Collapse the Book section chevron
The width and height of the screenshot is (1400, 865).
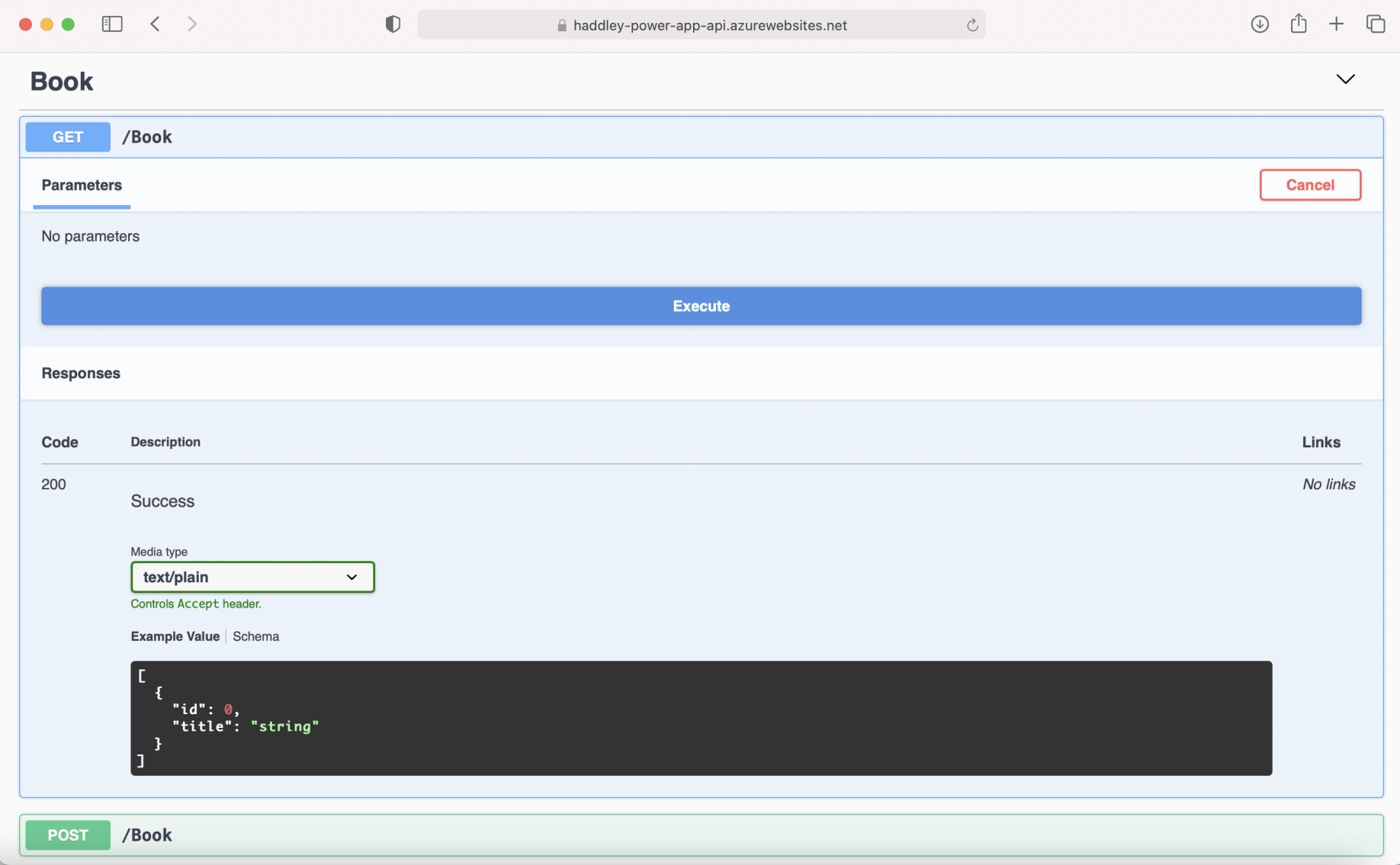(1346, 79)
